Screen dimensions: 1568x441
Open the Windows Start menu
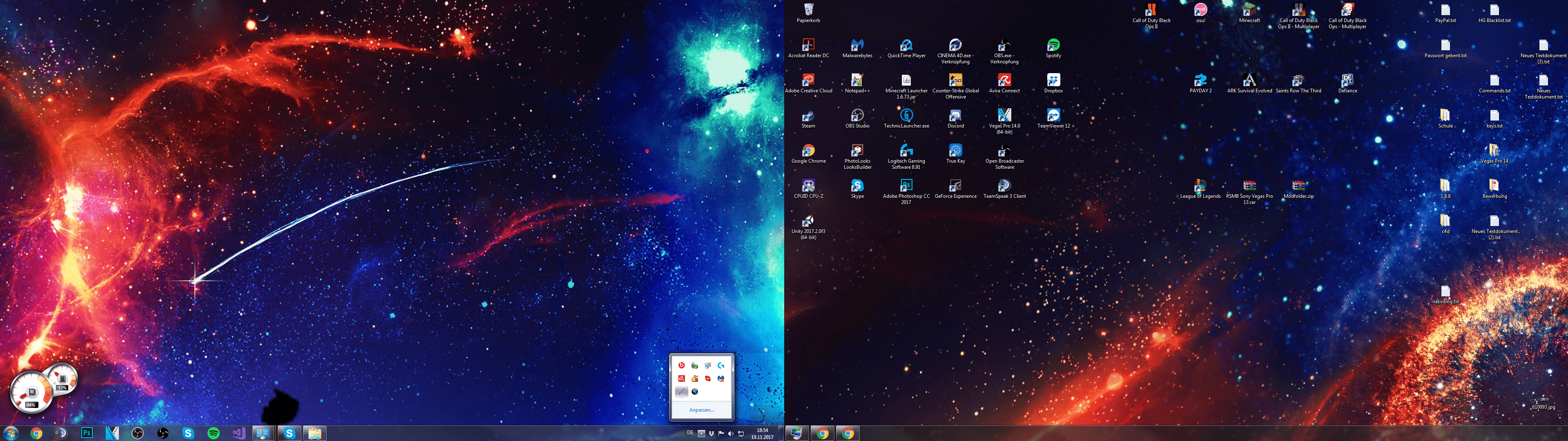(11, 433)
